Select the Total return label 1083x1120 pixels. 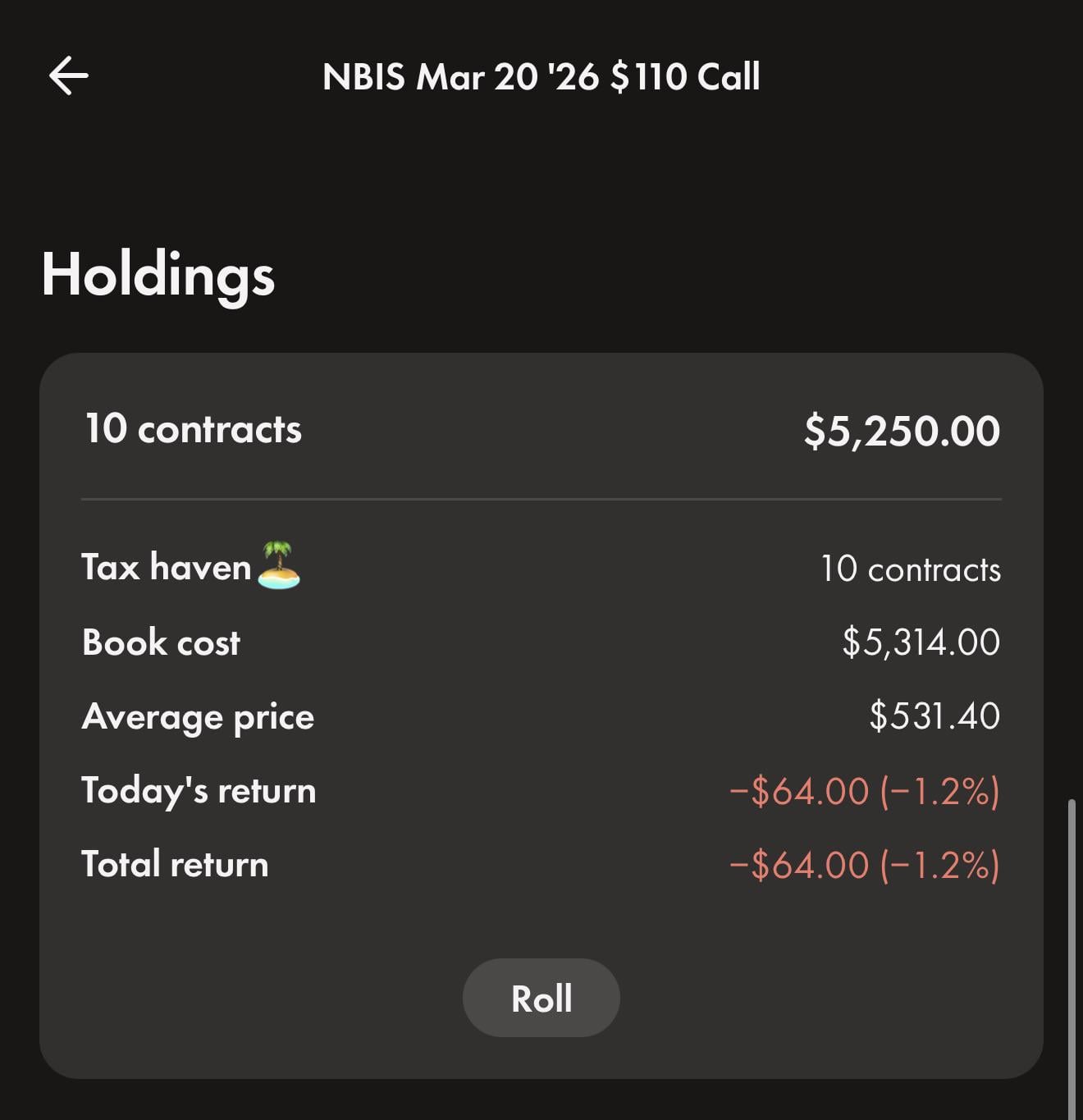click(175, 864)
